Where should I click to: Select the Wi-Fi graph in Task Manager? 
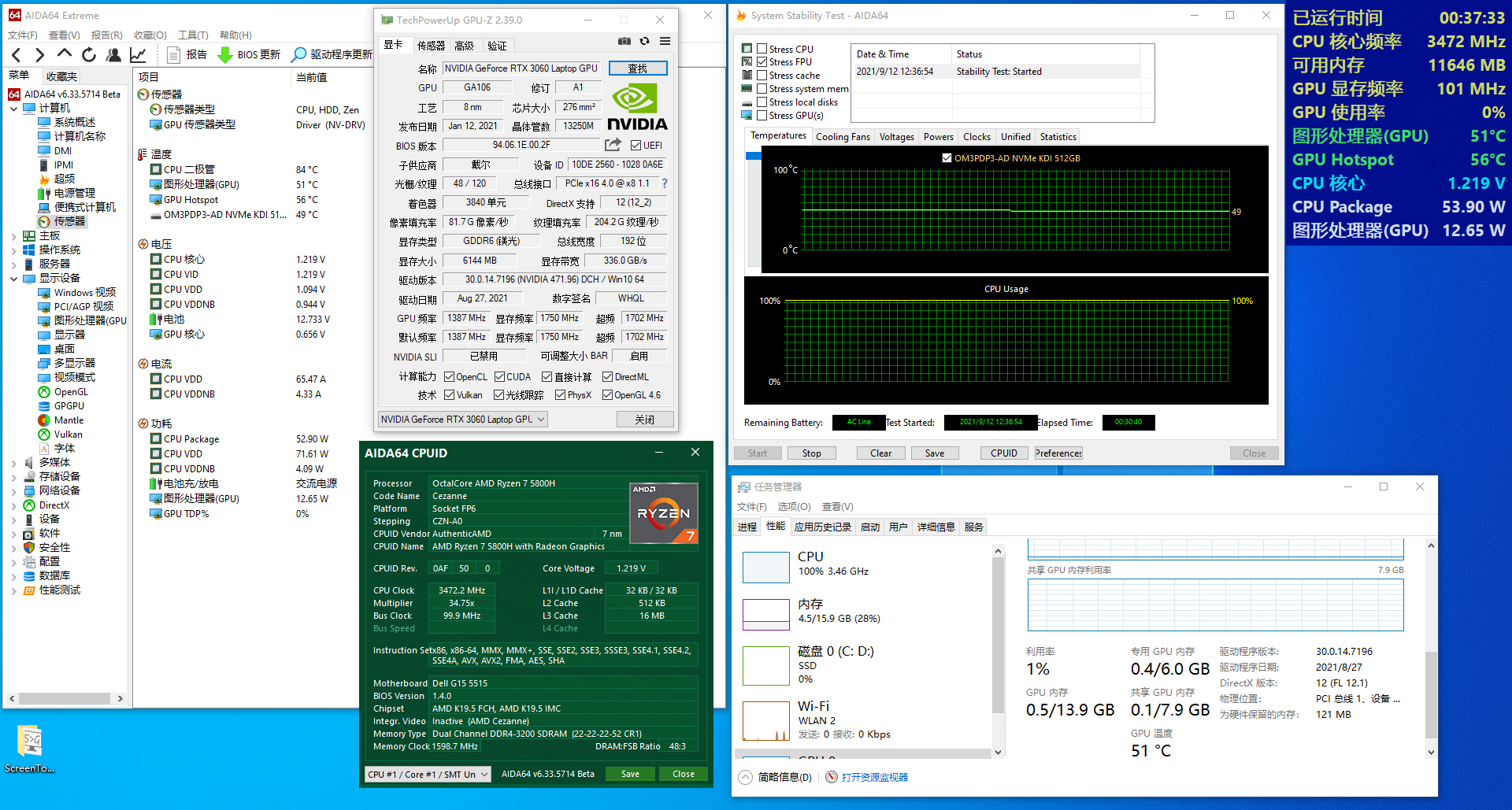pyautogui.click(x=765, y=720)
